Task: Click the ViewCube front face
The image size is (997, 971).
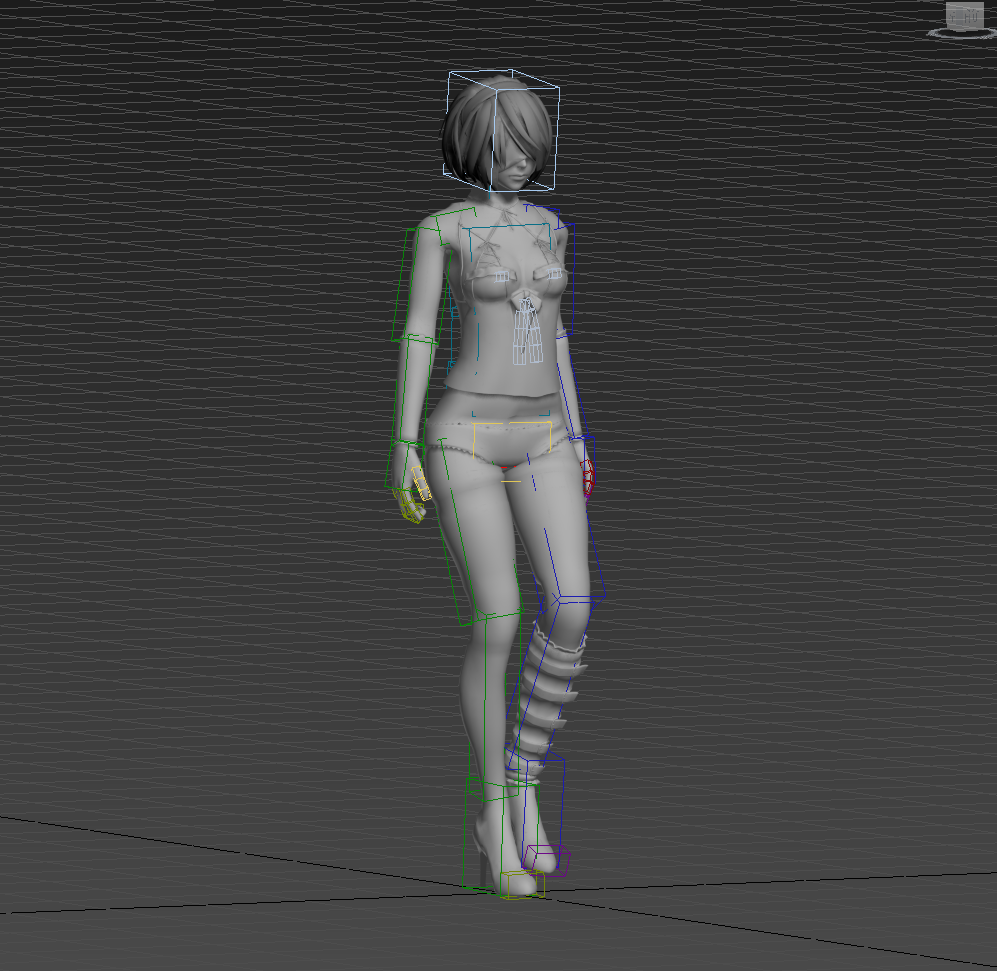Action: pos(964,17)
